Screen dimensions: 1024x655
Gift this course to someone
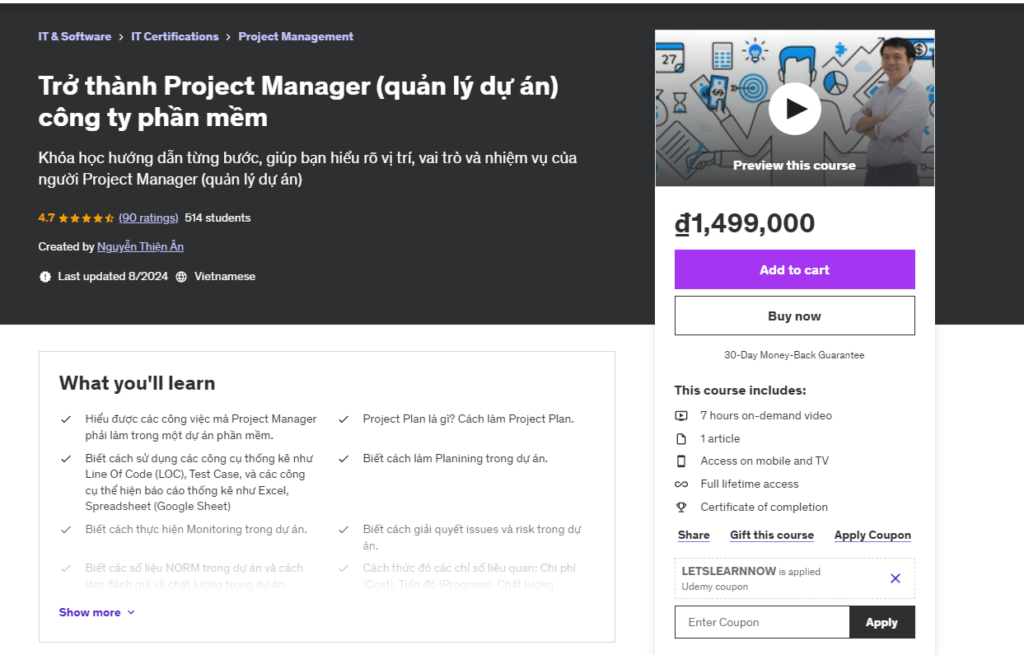coord(771,534)
